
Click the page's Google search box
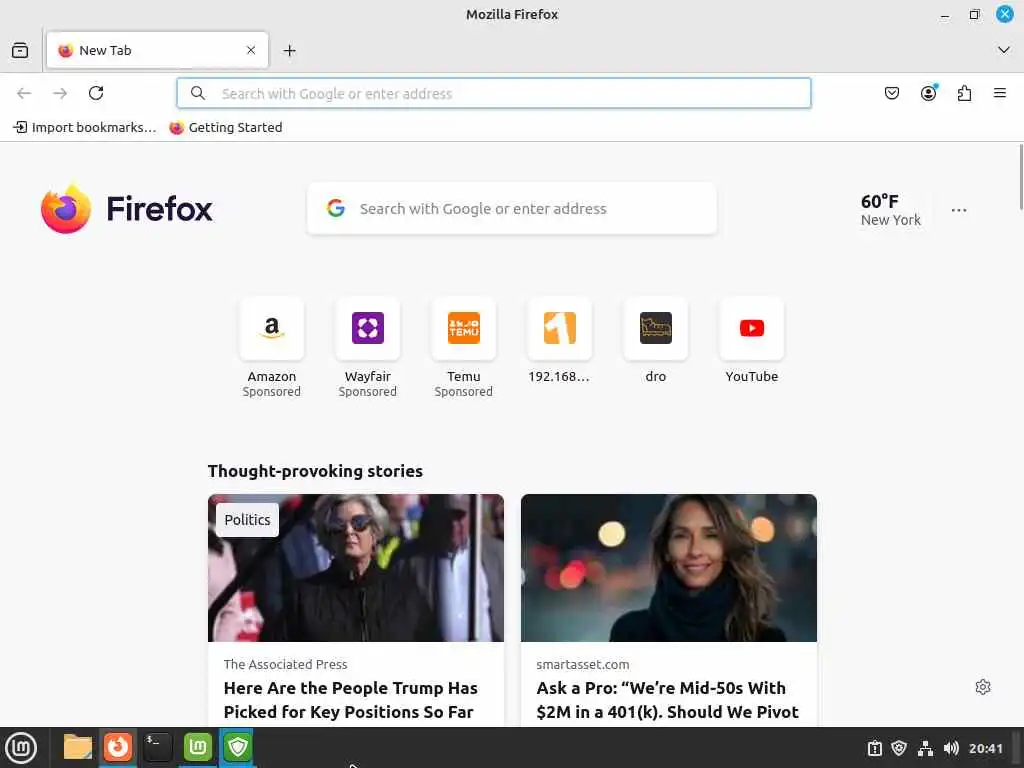tap(512, 208)
